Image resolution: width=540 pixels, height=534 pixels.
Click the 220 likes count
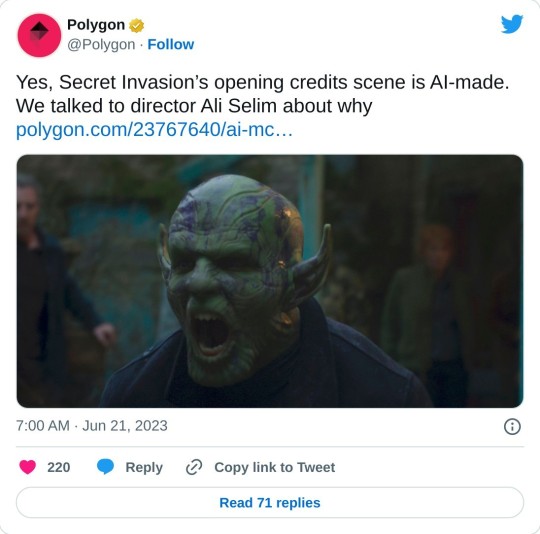pos(59,467)
